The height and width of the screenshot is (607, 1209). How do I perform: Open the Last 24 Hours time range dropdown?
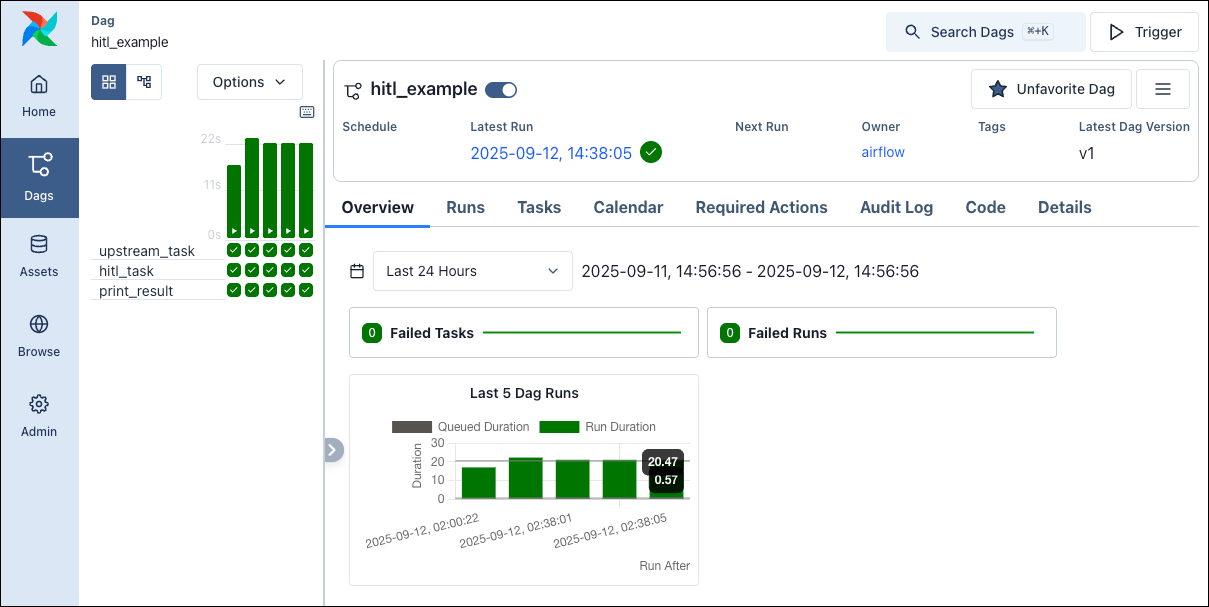[472, 270]
